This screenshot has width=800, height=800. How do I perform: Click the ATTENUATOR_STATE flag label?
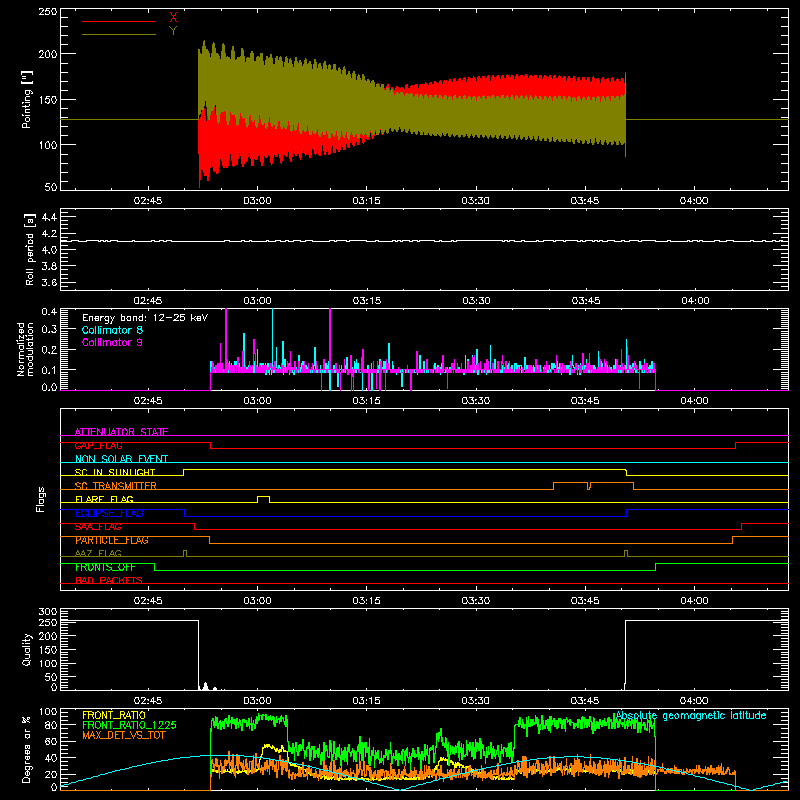pos(121,432)
